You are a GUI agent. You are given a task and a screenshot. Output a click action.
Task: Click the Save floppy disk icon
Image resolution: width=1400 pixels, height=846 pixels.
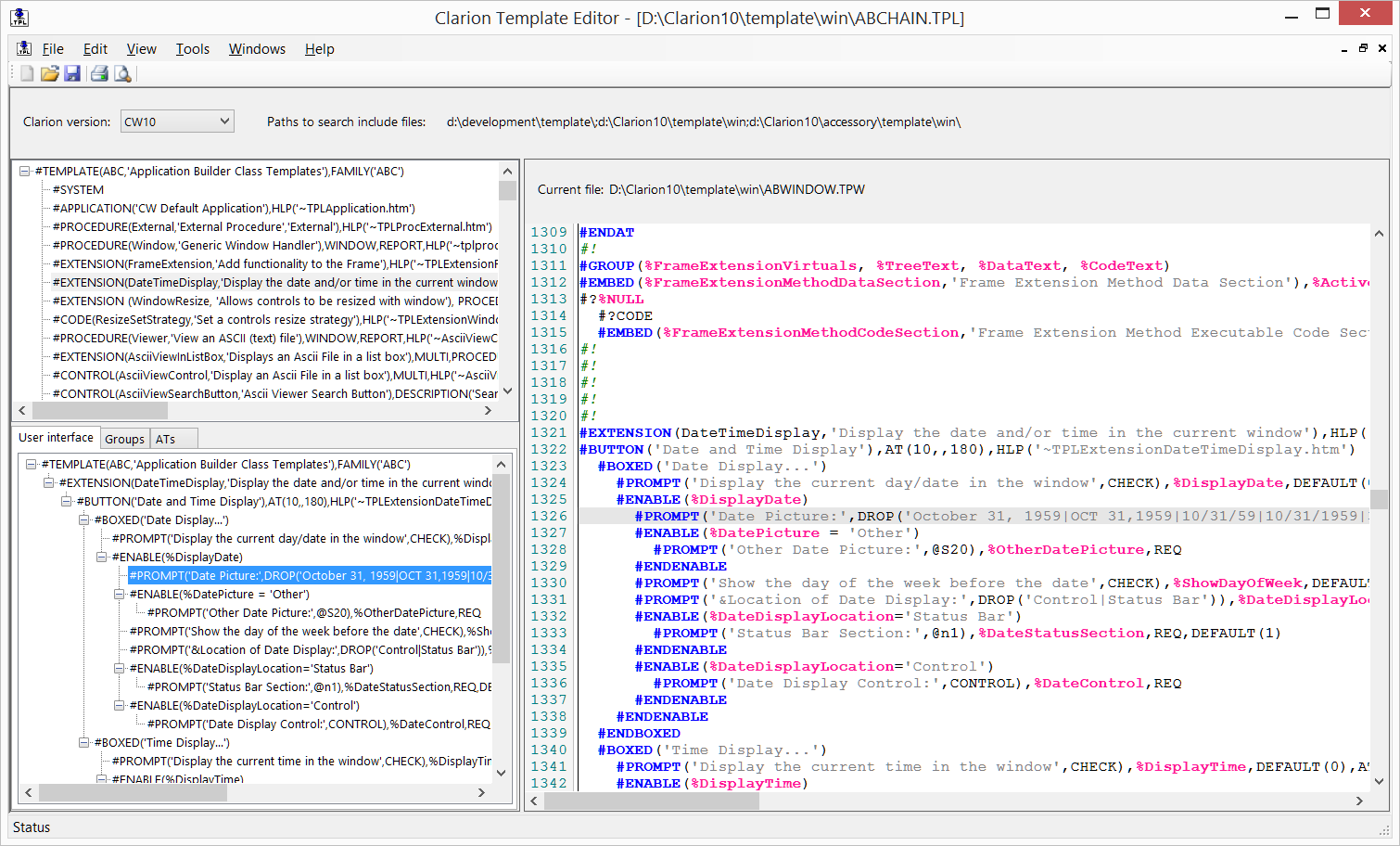(x=72, y=73)
